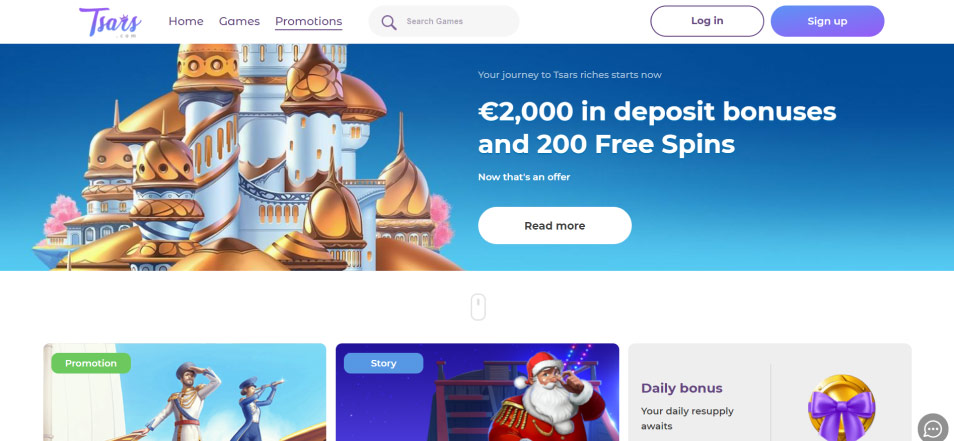Image resolution: width=954 pixels, height=441 pixels.
Task: Click the blue Story label badge
Action: pyautogui.click(x=383, y=363)
